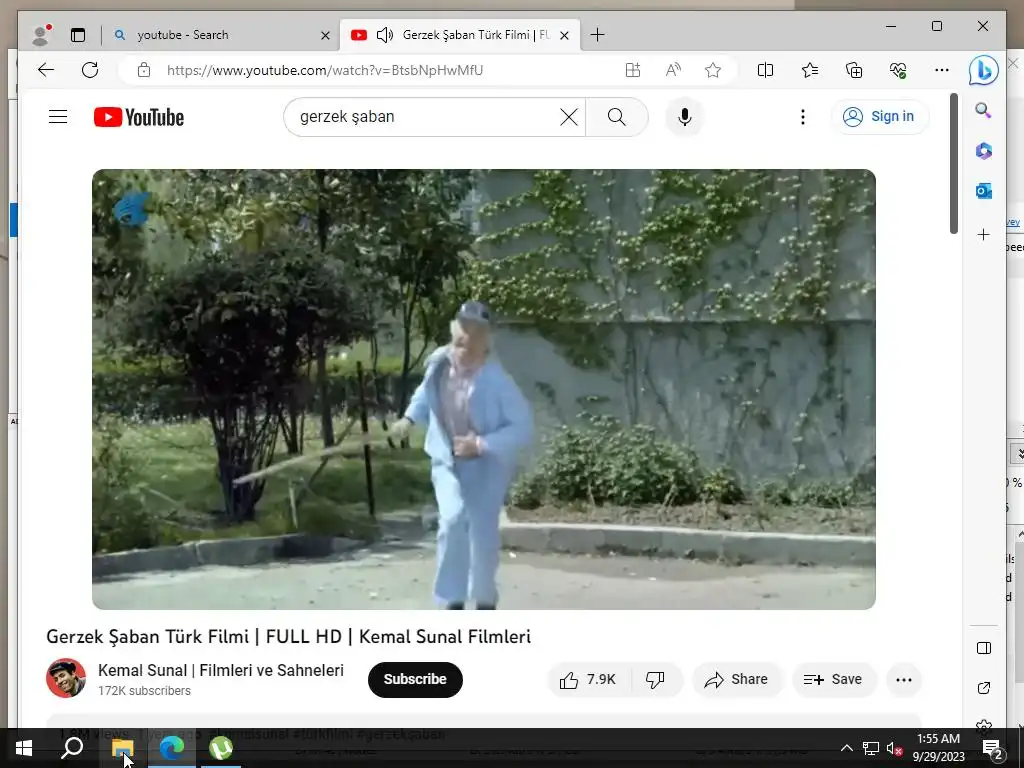Close the youtube - Search tab

point(325,35)
